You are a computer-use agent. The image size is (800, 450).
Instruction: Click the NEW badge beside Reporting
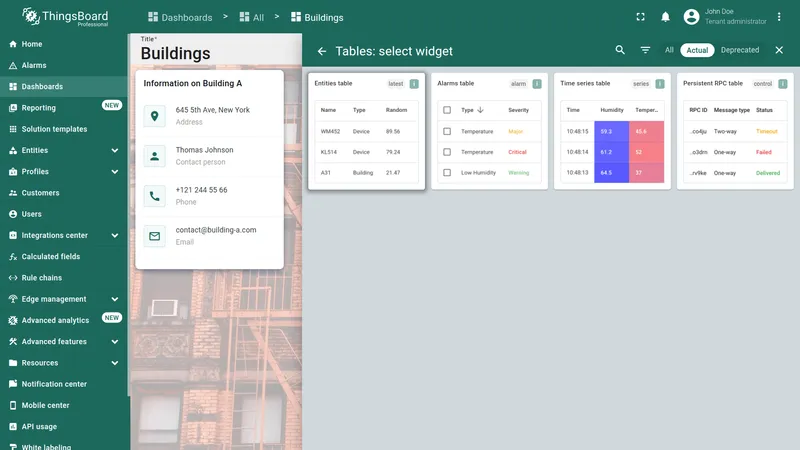[112, 105]
